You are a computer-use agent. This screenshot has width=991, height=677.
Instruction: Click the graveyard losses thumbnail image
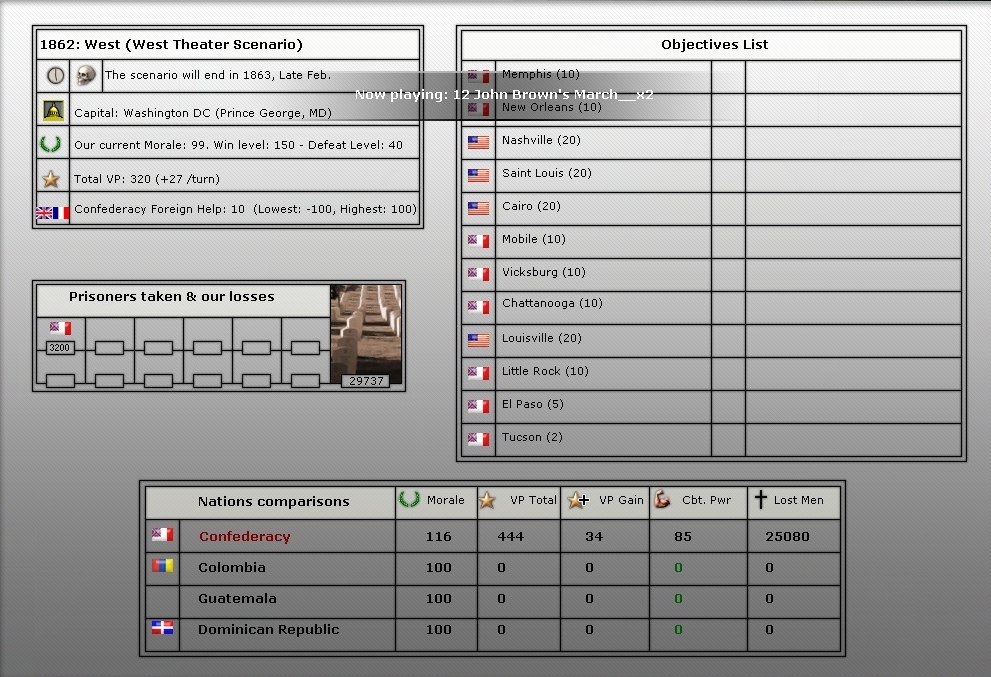pos(365,330)
